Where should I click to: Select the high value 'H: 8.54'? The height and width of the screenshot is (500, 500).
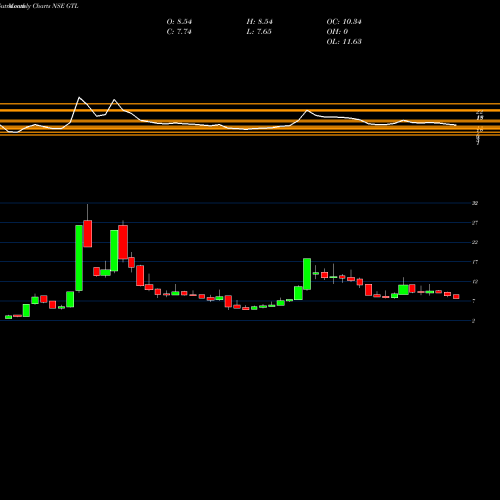pos(260,22)
